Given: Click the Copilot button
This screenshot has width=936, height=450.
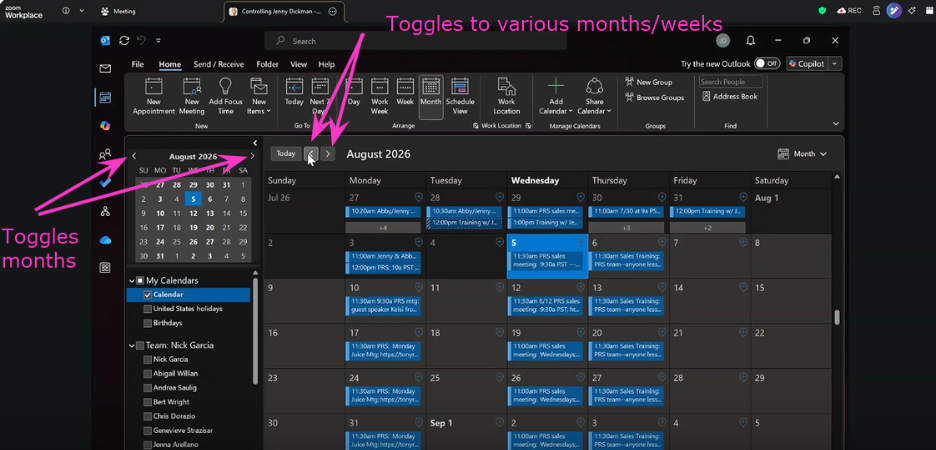Looking at the screenshot, I should (x=807, y=64).
